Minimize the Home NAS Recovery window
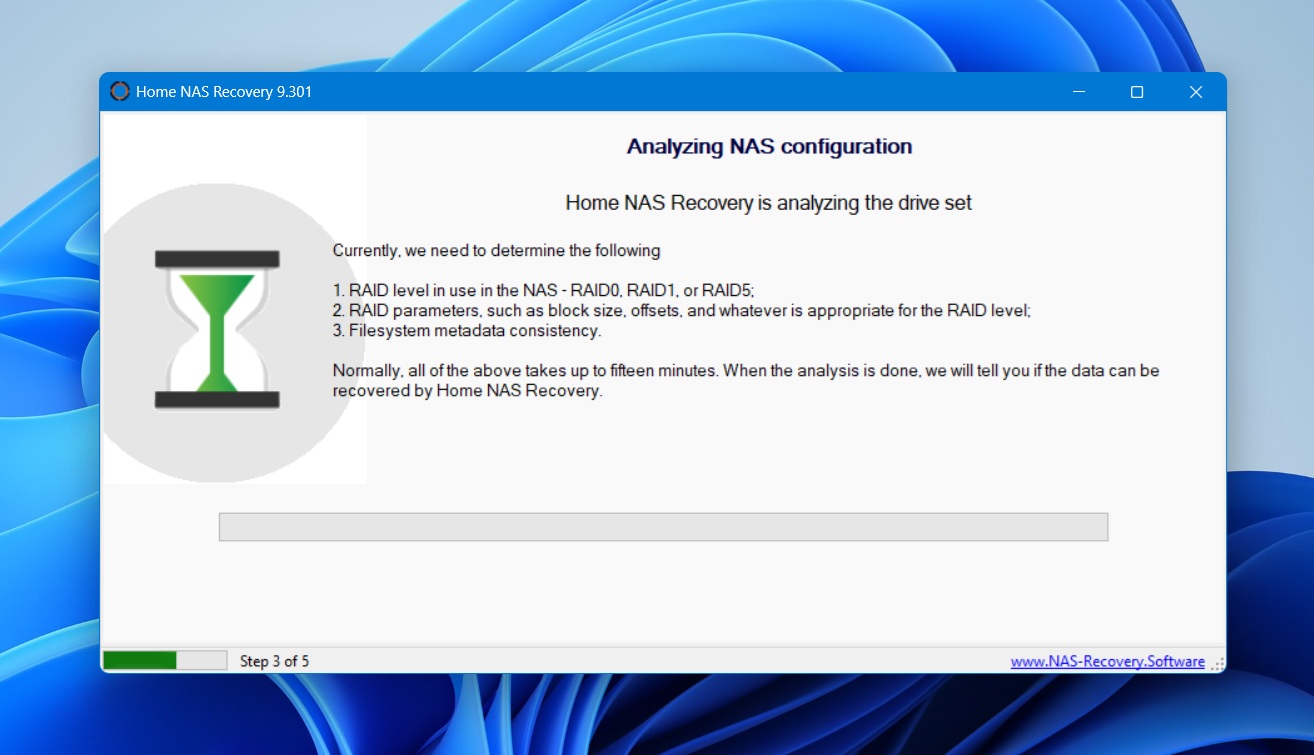Screen dimensions: 1314x755 (1078, 91)
